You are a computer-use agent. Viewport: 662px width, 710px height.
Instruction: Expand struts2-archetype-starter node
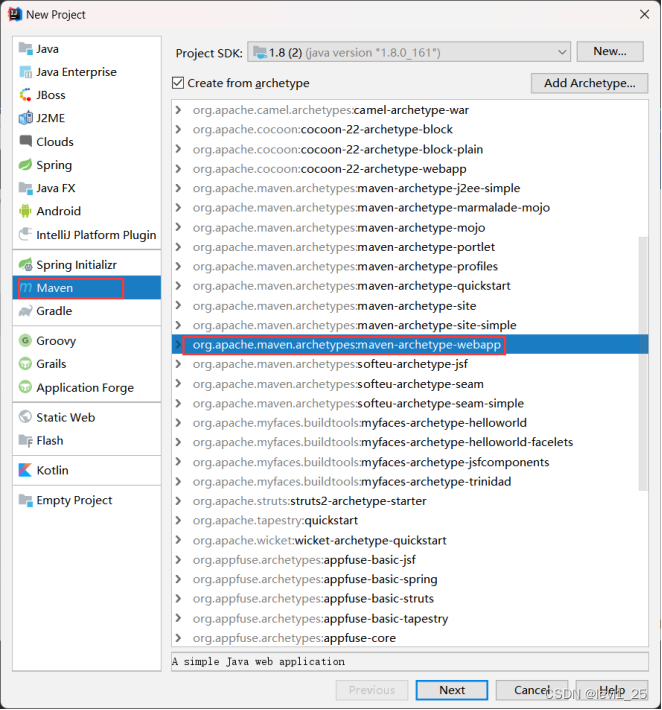point(178,501)
